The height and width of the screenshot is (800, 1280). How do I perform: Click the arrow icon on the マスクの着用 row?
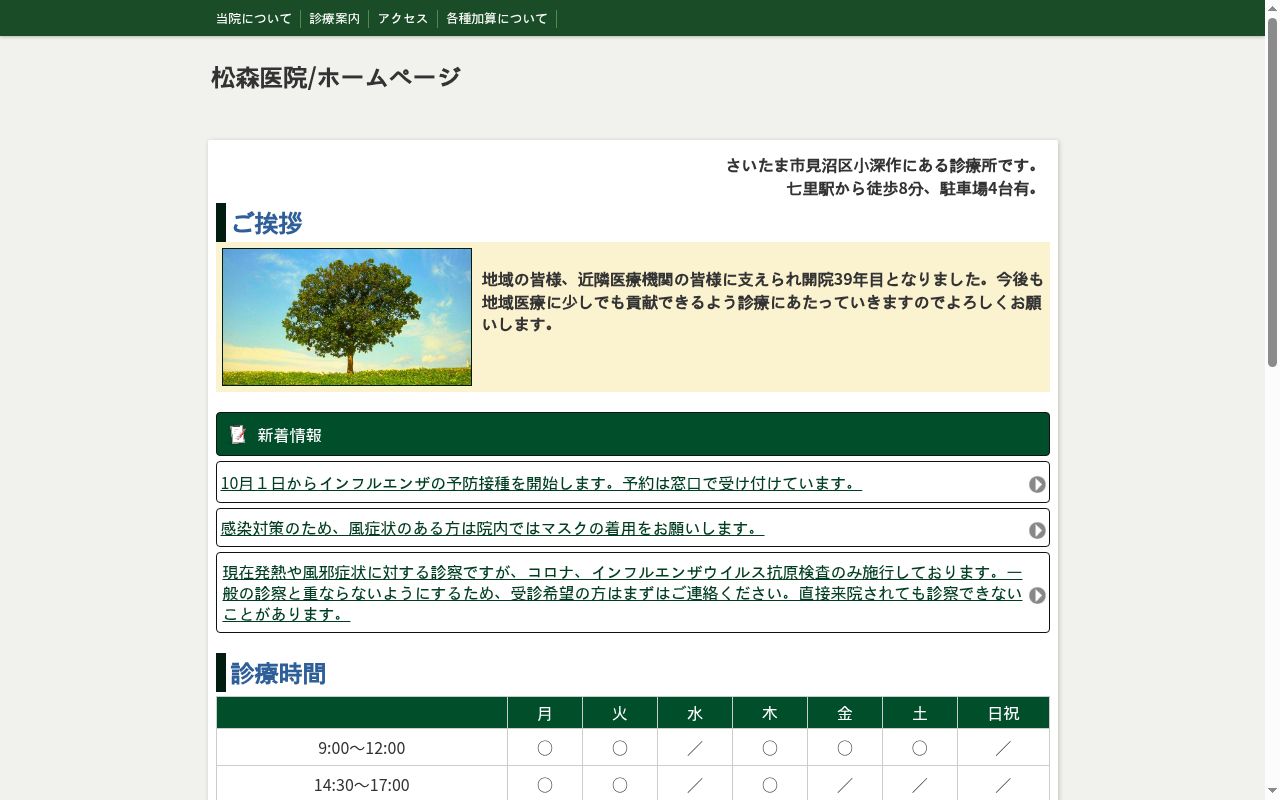pyautogui.click(x=1037, y=530)
